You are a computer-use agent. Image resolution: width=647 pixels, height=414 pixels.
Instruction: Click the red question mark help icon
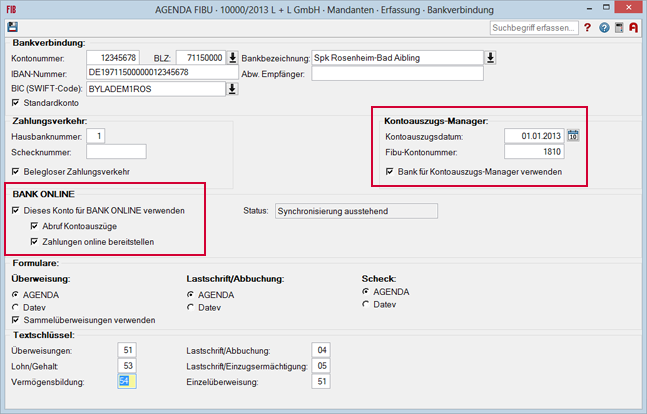587,28
